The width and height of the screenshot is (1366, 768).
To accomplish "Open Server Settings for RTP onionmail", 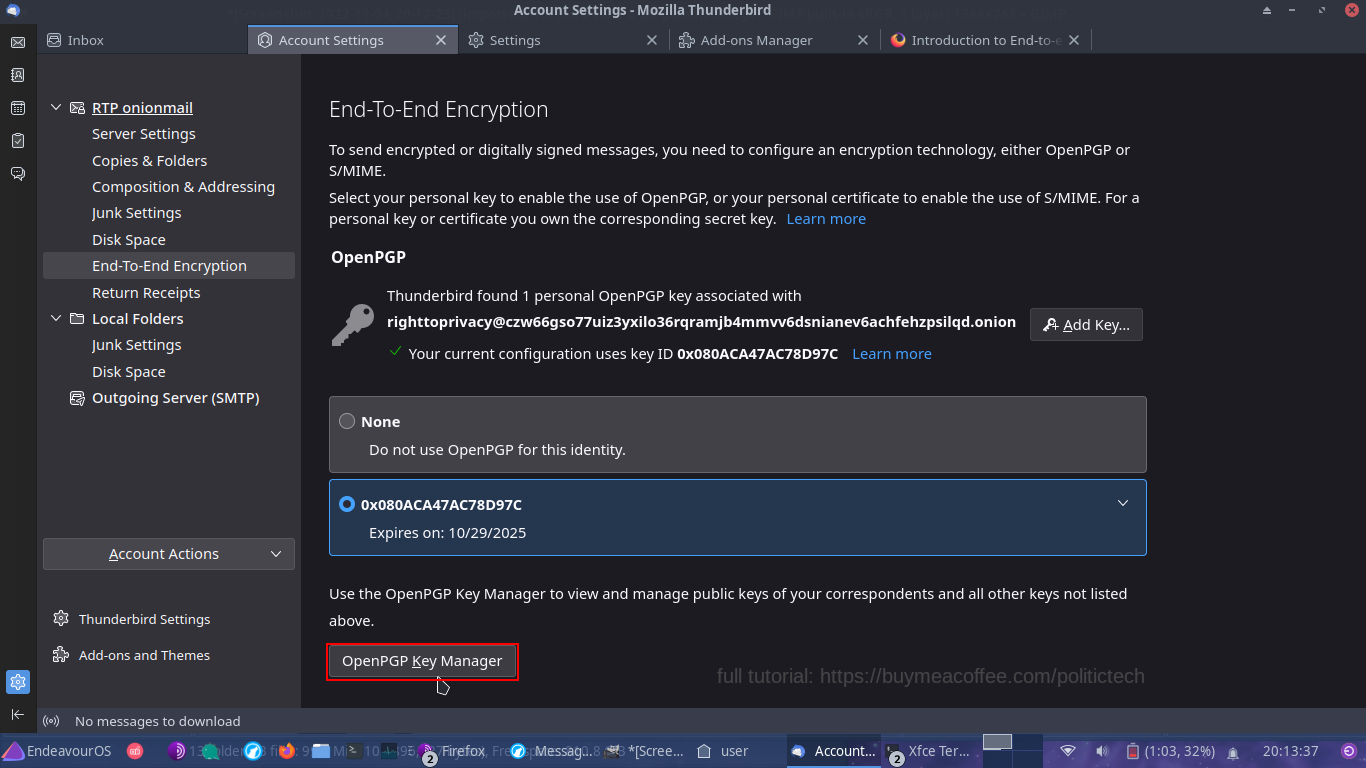I will click(144, 134).
